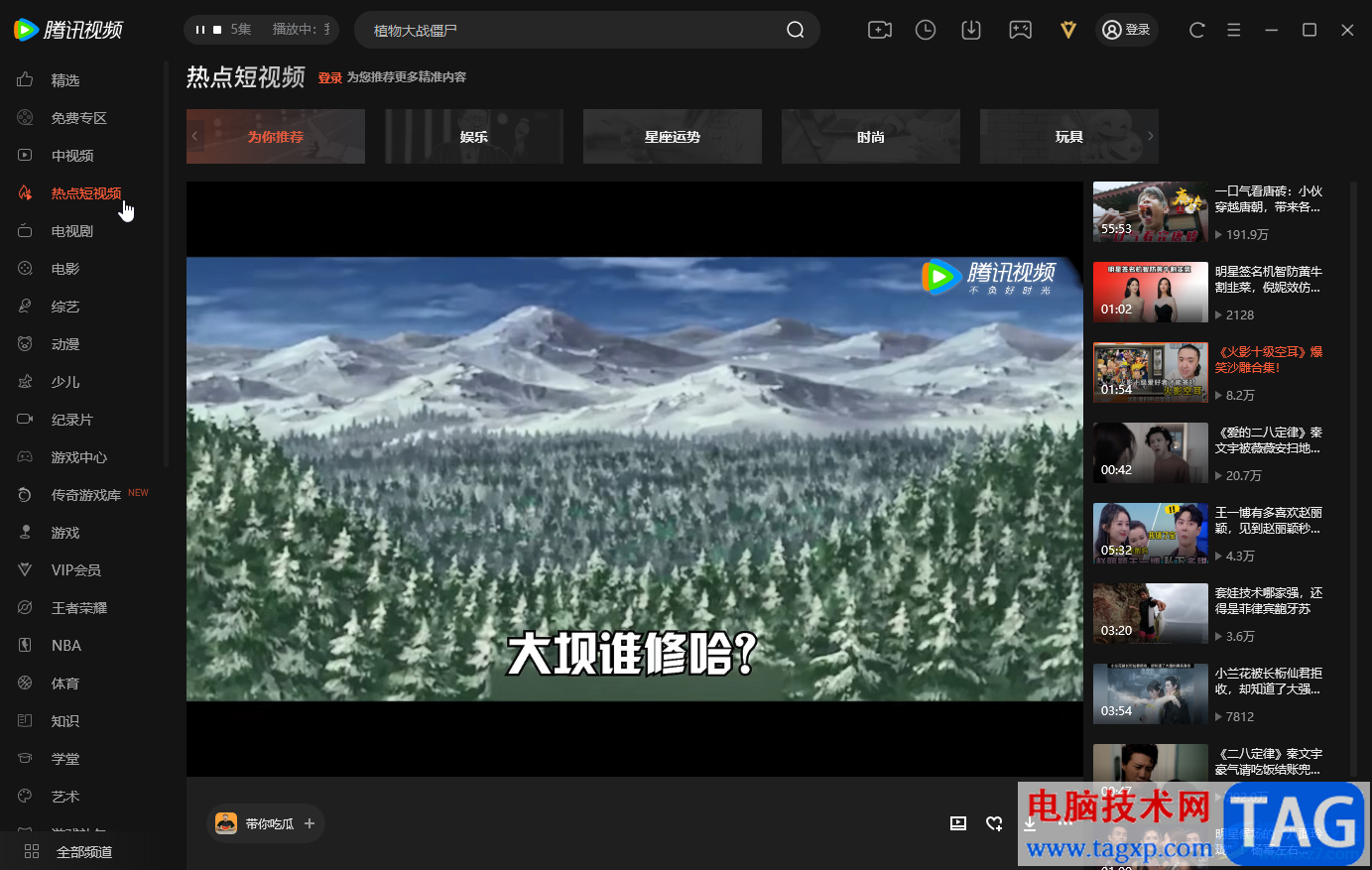Click the right arrow of category carousel
The height and width of the screenshot is (870, 1372).
(x=1150, y=136)
